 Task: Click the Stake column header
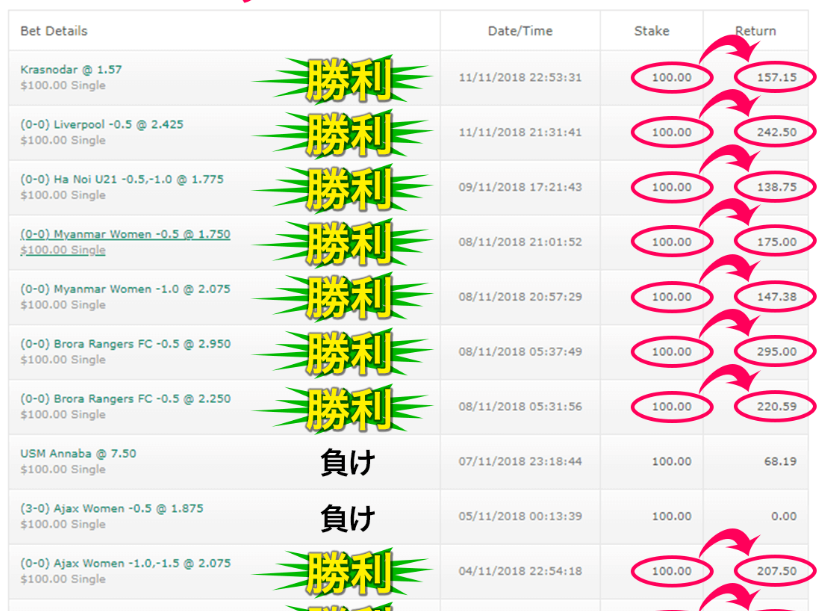tap(652, 31)
